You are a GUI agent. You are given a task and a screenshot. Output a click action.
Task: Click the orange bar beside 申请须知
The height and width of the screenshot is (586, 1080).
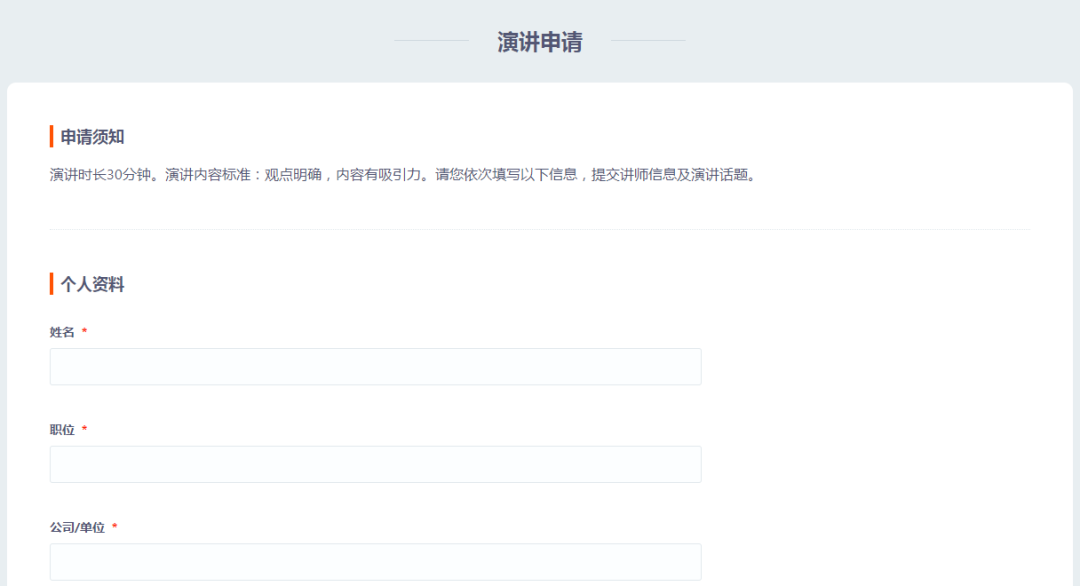pyautogui.click(x=52, y=136)
